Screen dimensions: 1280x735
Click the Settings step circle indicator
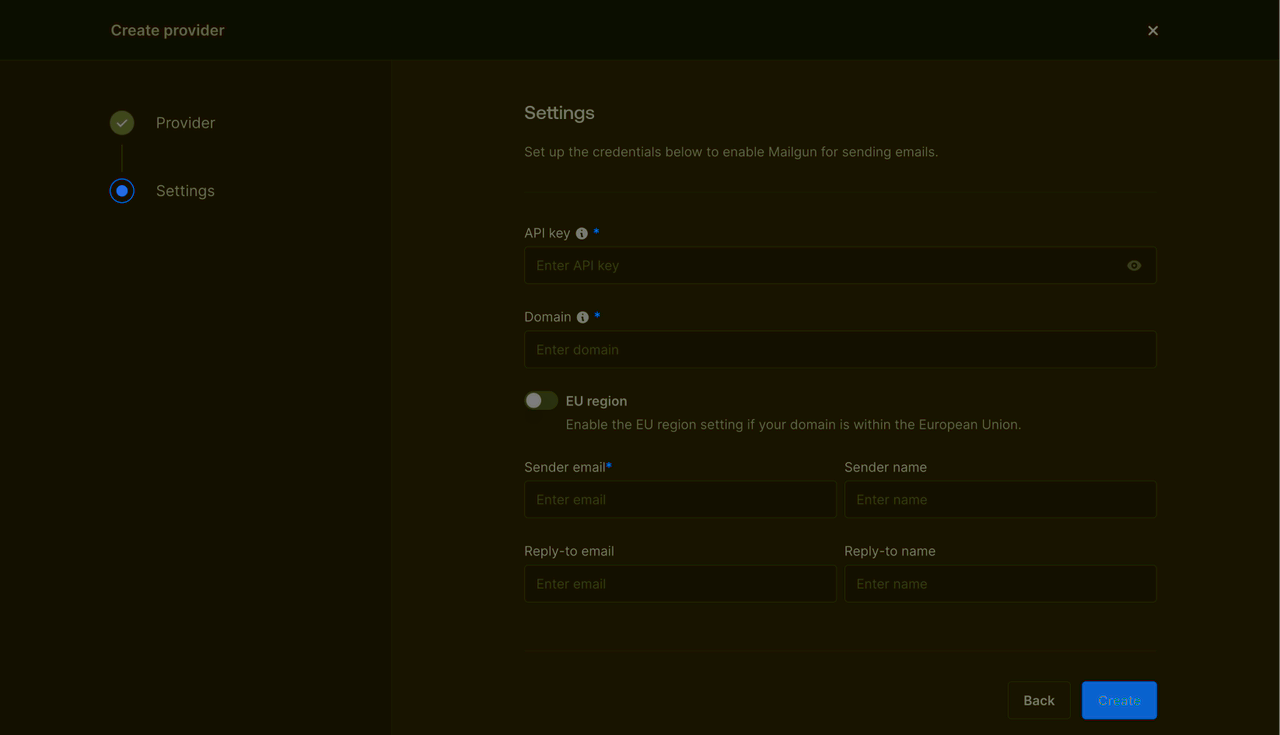click(x=122, y=191)
